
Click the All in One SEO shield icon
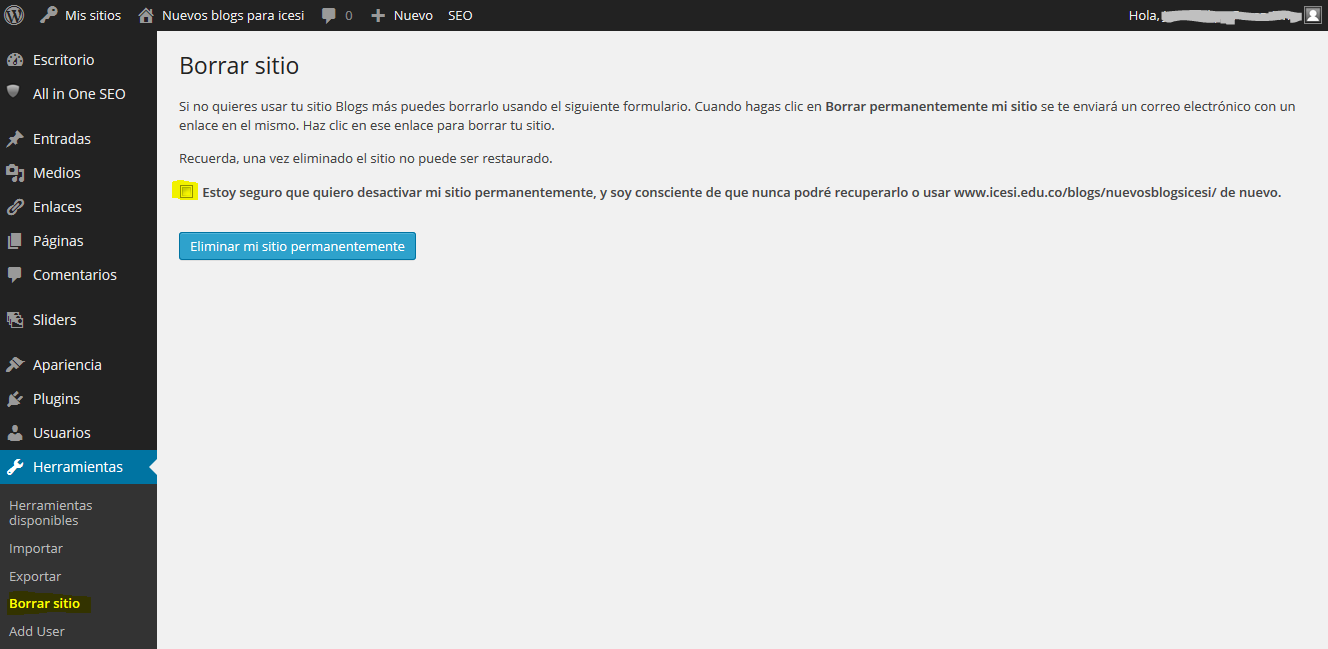click(x=14, y=92)
